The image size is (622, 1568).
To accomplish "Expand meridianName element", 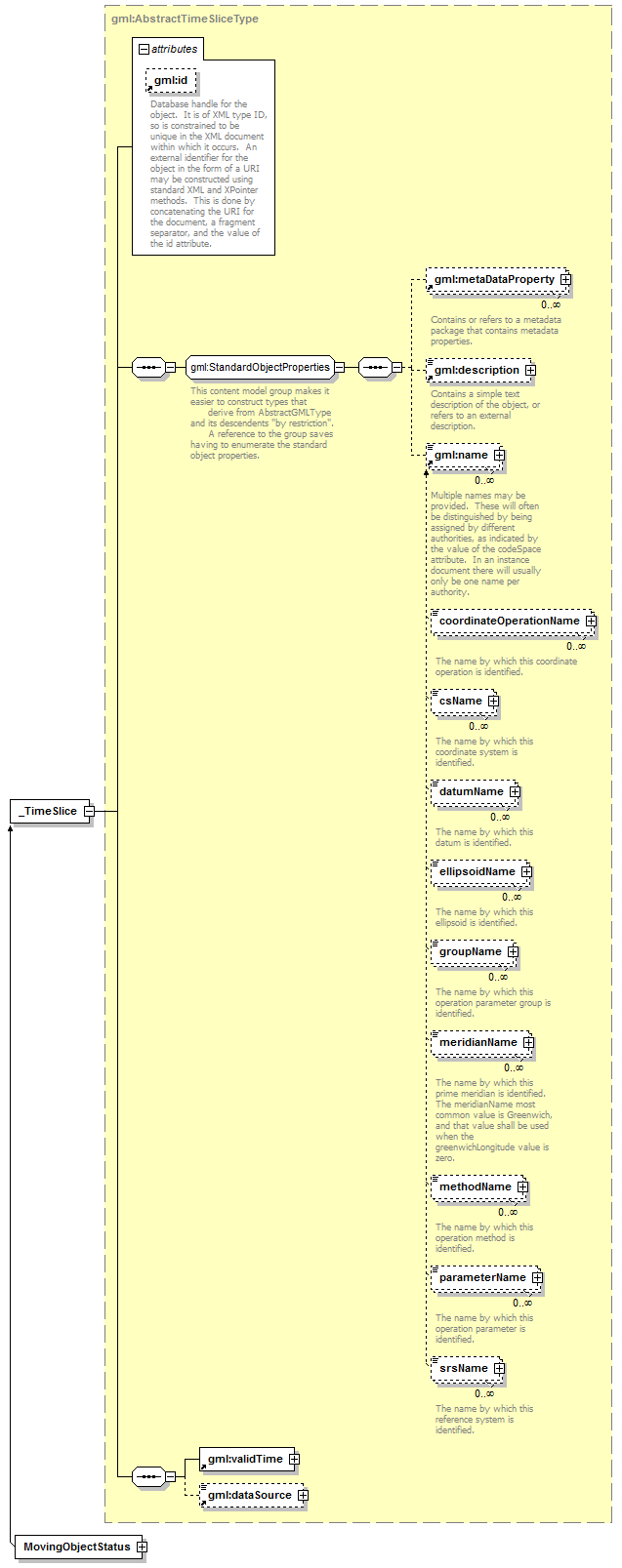I will [x=528, y=1043].
